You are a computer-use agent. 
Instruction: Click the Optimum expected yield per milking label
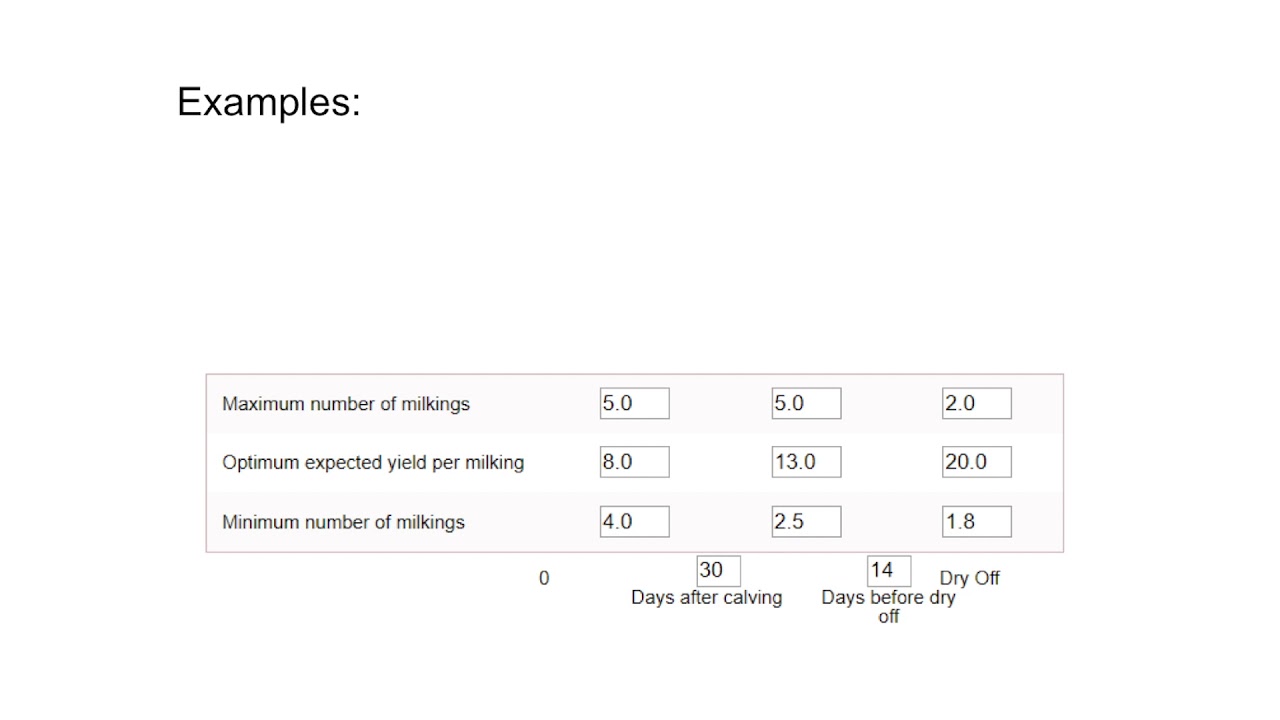pos(372,463)
